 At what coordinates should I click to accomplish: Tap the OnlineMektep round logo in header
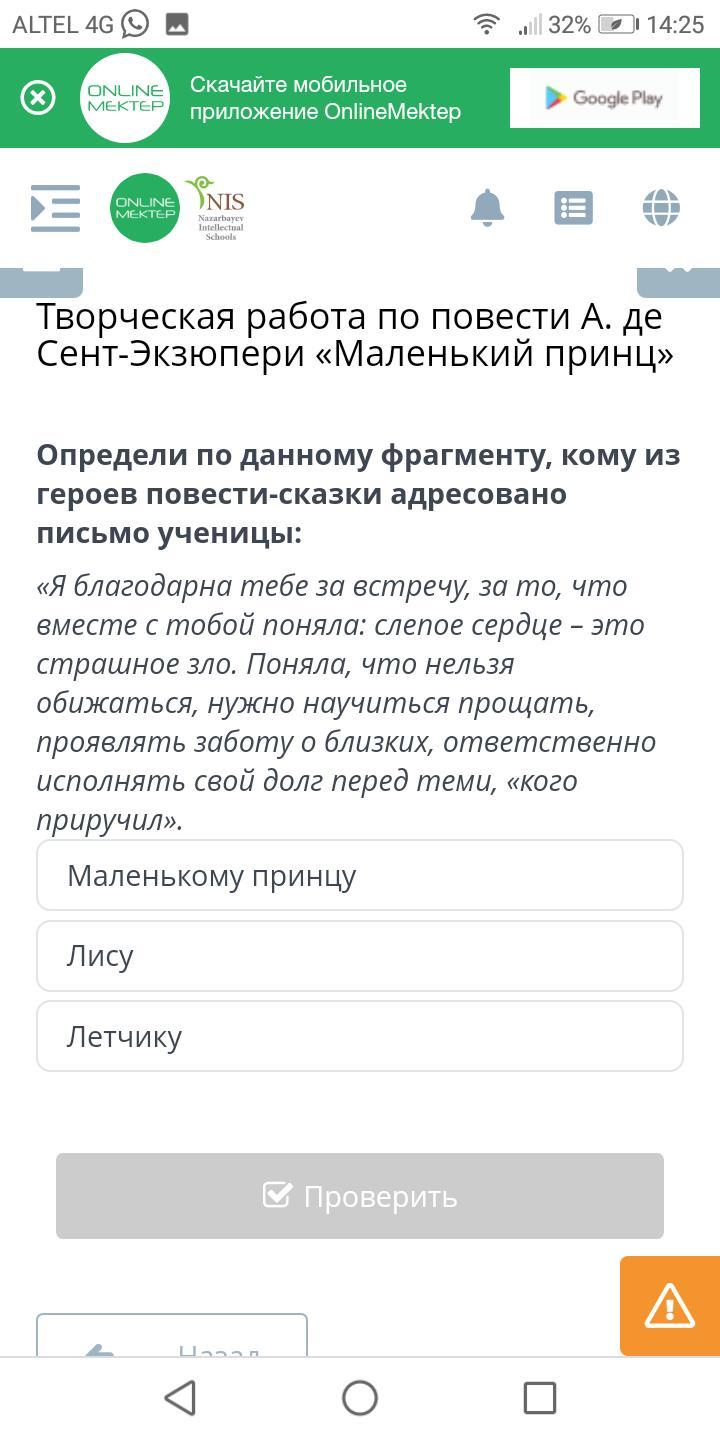145,208
